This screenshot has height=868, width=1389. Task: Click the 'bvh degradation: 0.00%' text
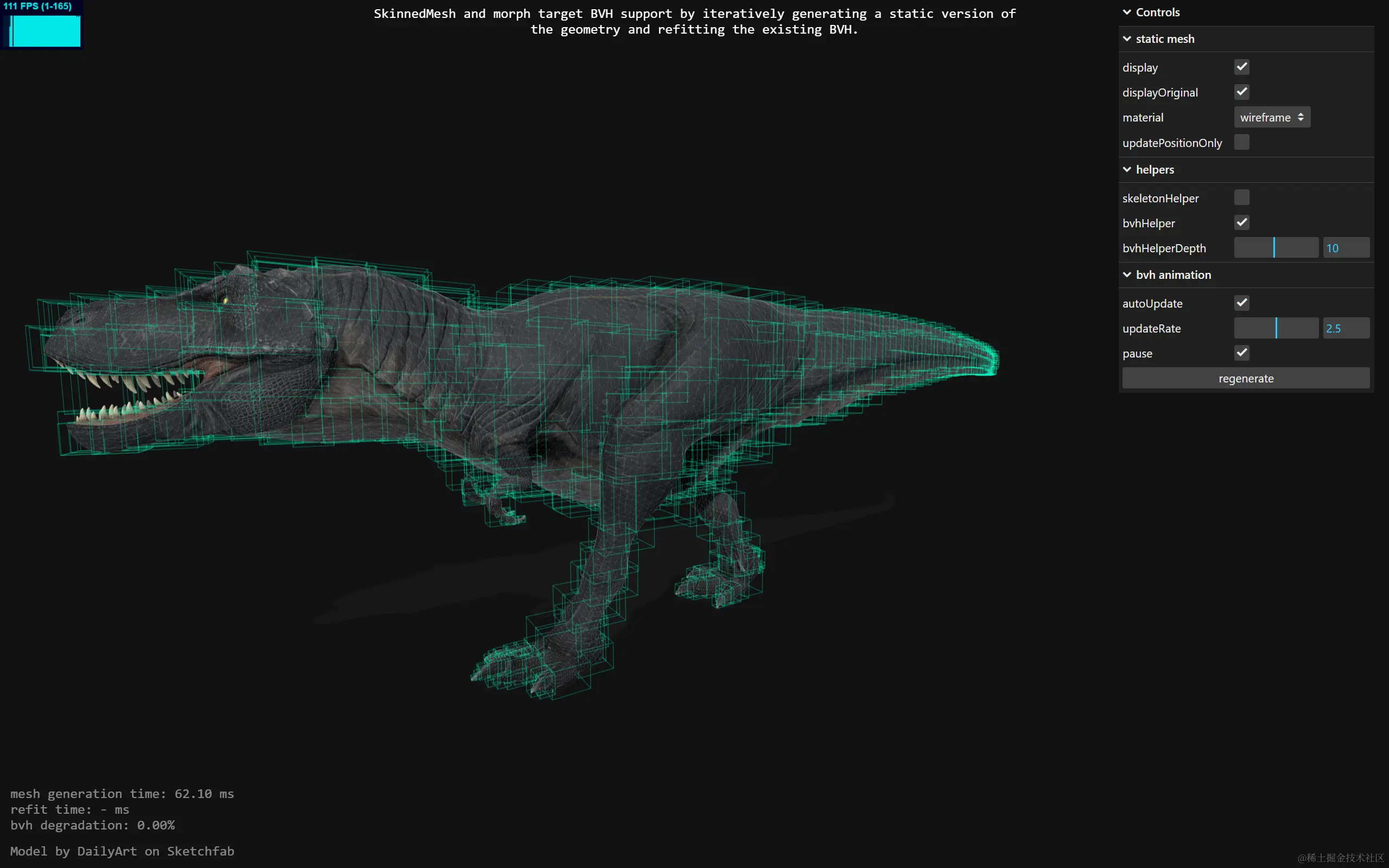click(x=92, y=826)
